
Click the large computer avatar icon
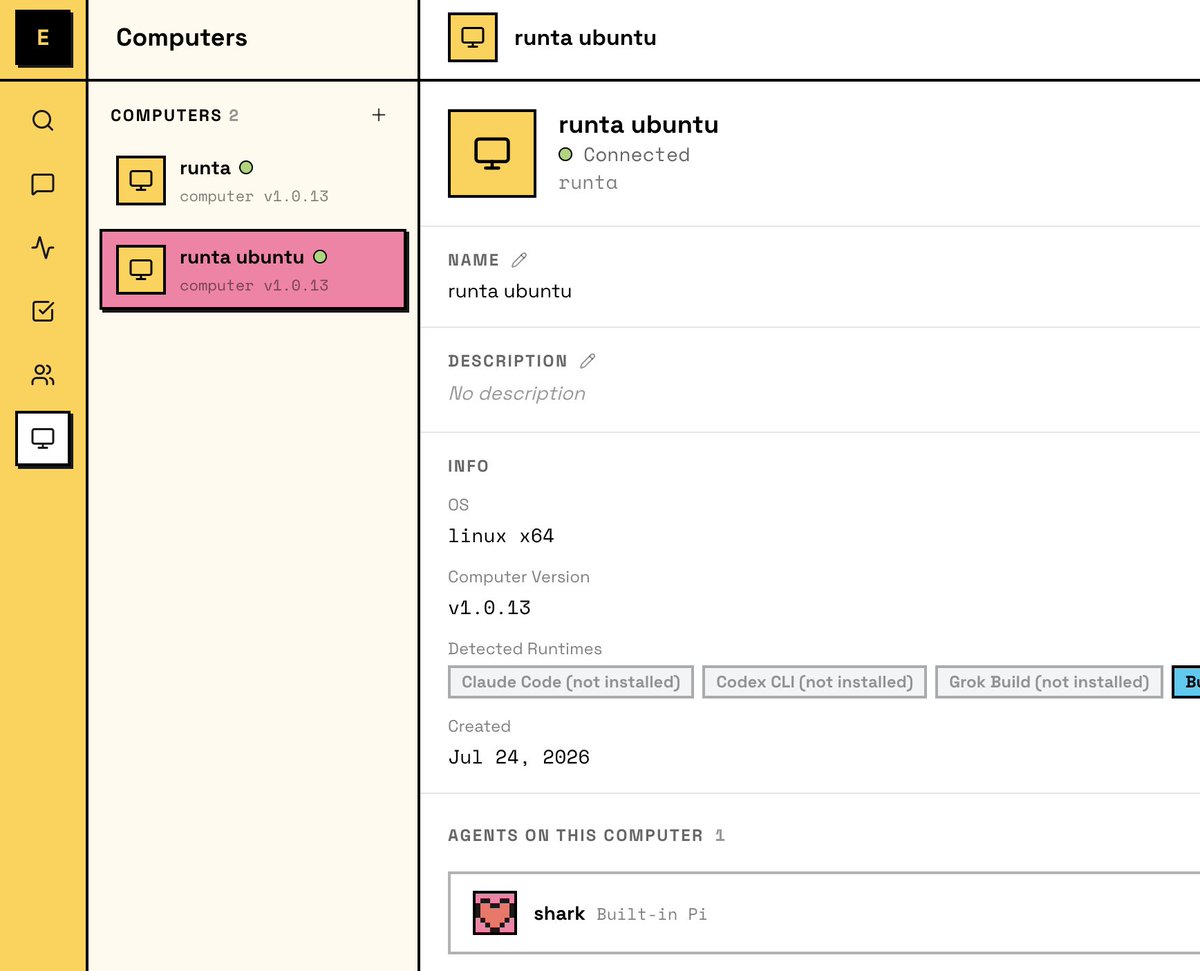click(492, 153)
